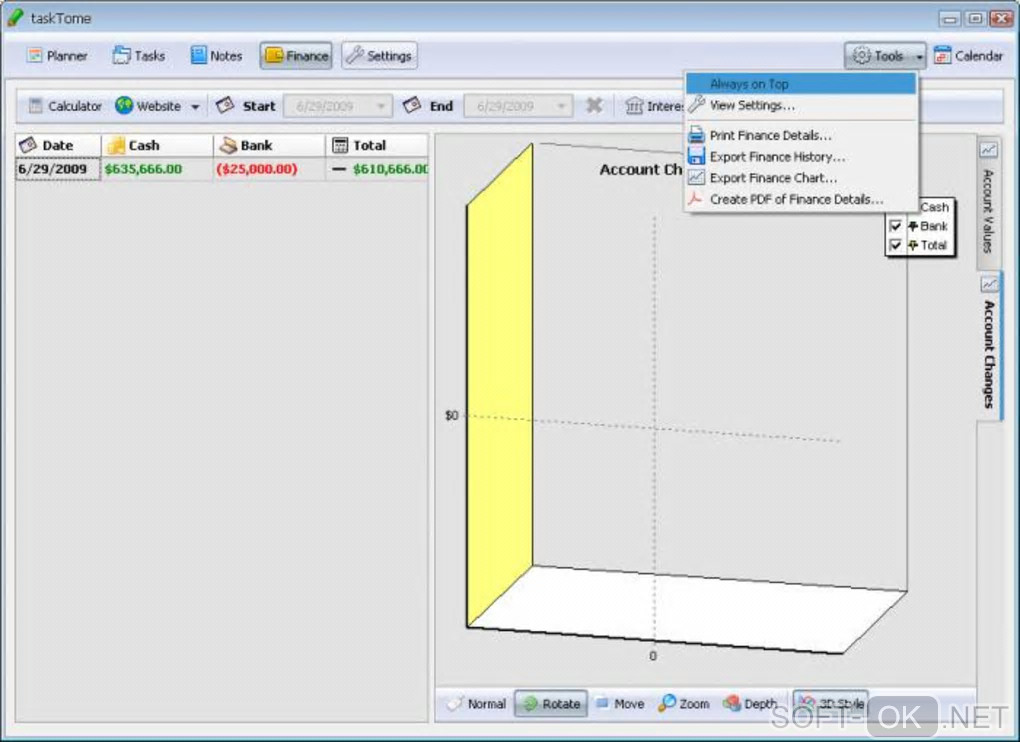Clear date range with X icon
1020x742 pixels.
(x=593, y=105)
